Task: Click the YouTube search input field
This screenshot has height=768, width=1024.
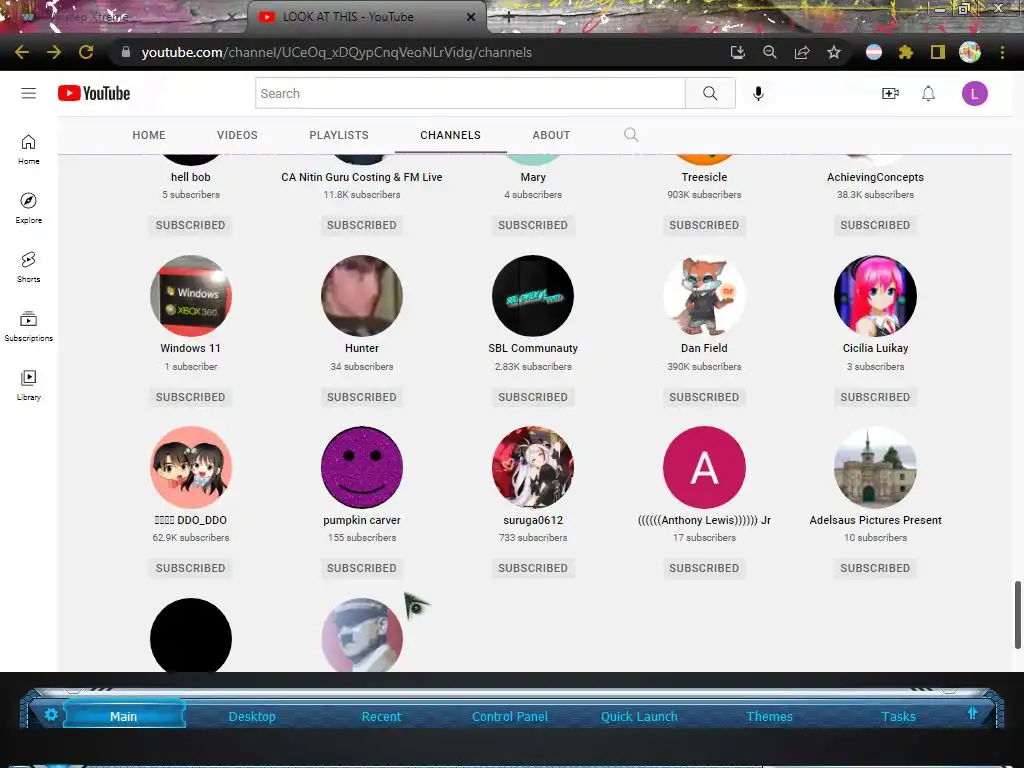Action: 470,93
